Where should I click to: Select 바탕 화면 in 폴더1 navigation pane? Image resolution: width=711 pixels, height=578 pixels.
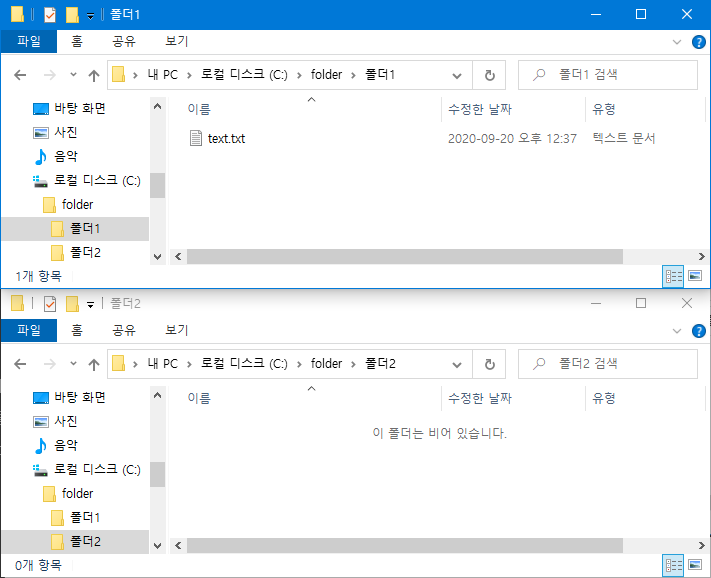tap(80, 108)
